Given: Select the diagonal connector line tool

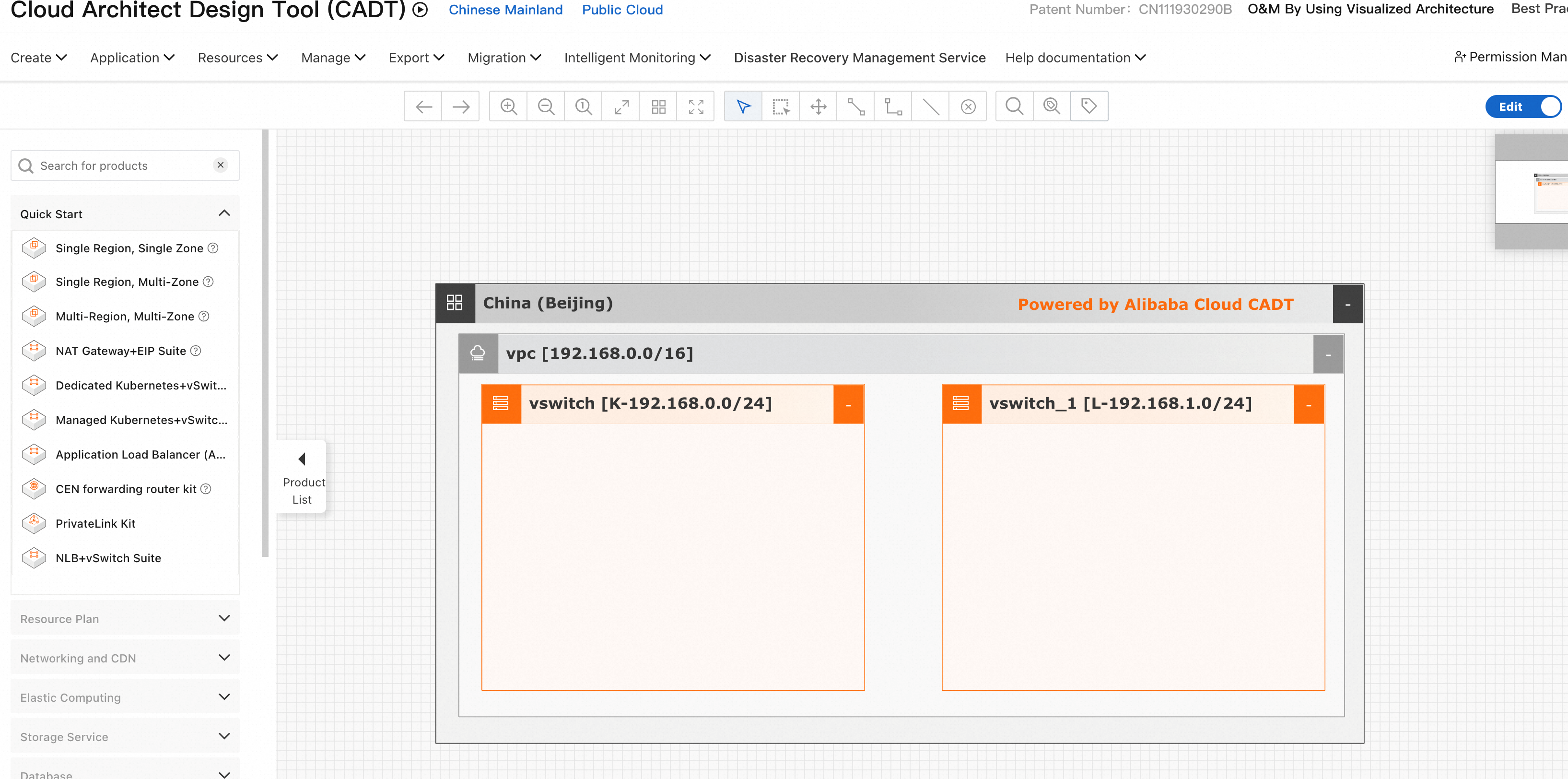Looking at the screenshot, I should click(x=856, y=106).
